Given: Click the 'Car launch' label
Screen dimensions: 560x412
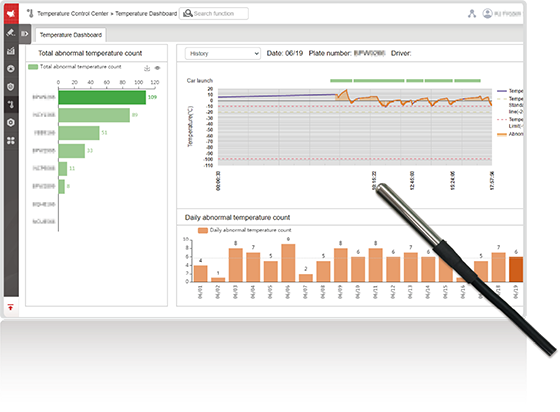Looking at the screenshot, I should (x=200, y=81).
